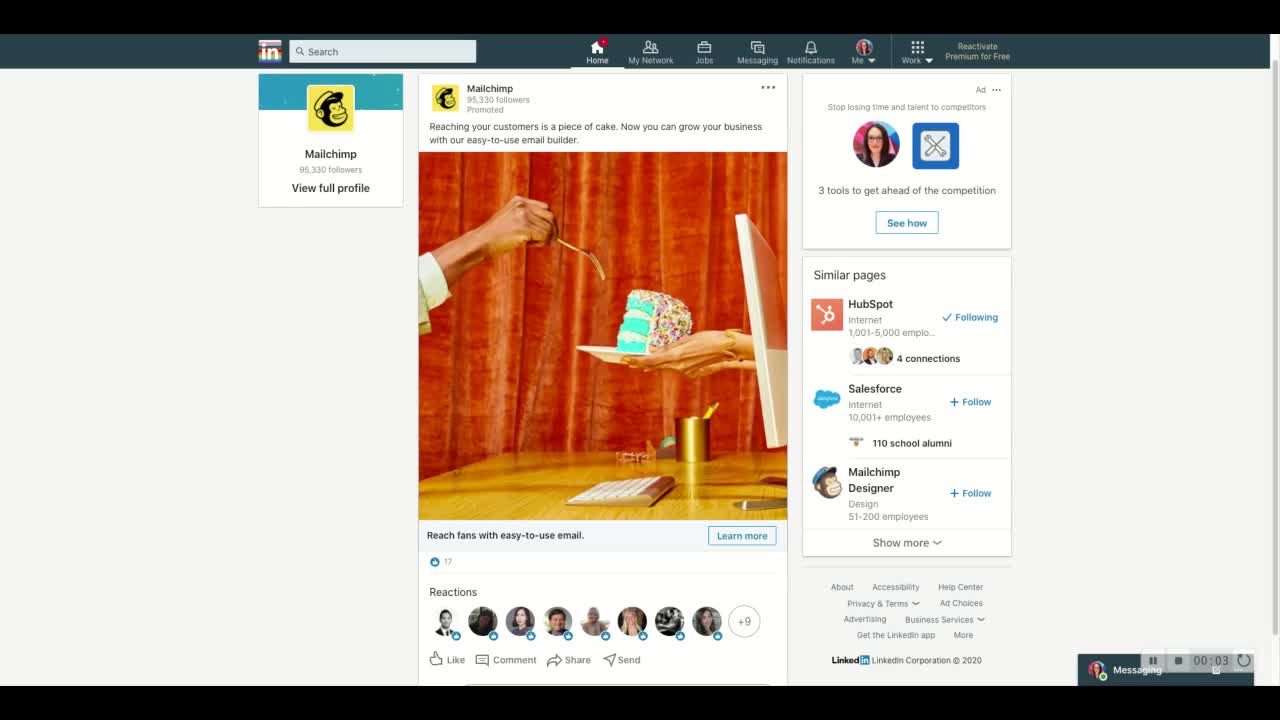Click Mailchimp logo in post header
The height and width of the screenshot is (720, 1280).
pos(445,98)
